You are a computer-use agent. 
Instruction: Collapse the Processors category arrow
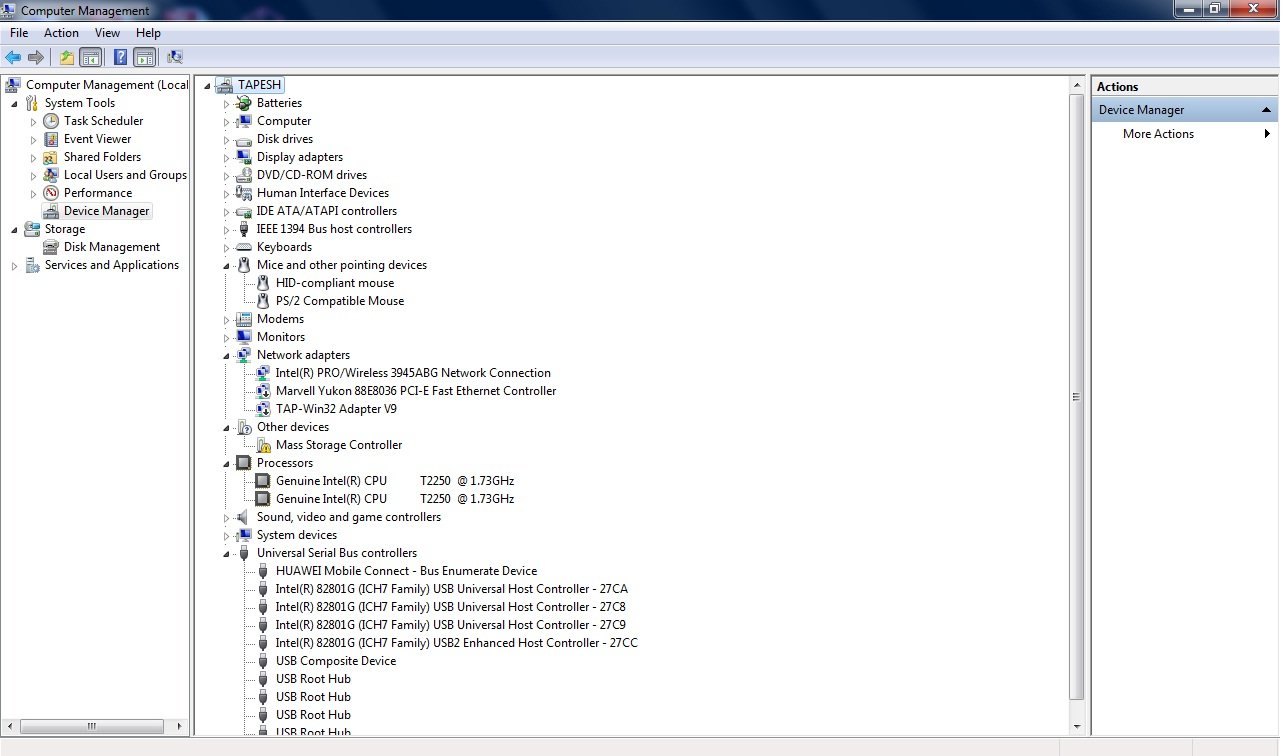click(226, 463)
